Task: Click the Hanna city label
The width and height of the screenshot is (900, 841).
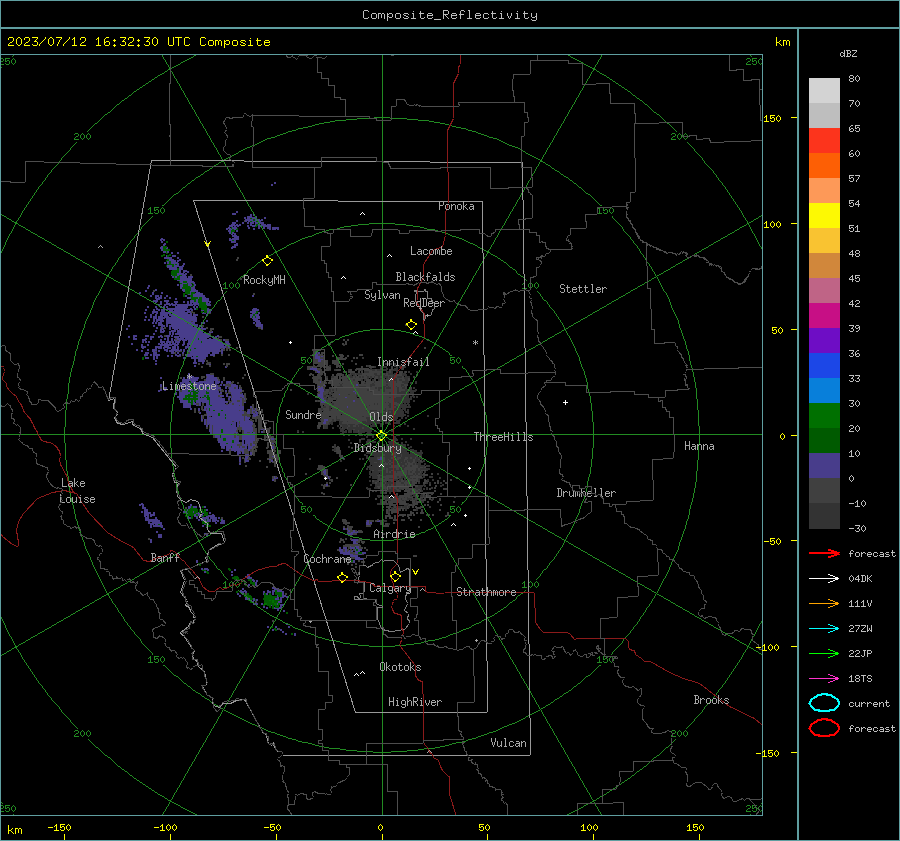Action: [x=699, y=446]
